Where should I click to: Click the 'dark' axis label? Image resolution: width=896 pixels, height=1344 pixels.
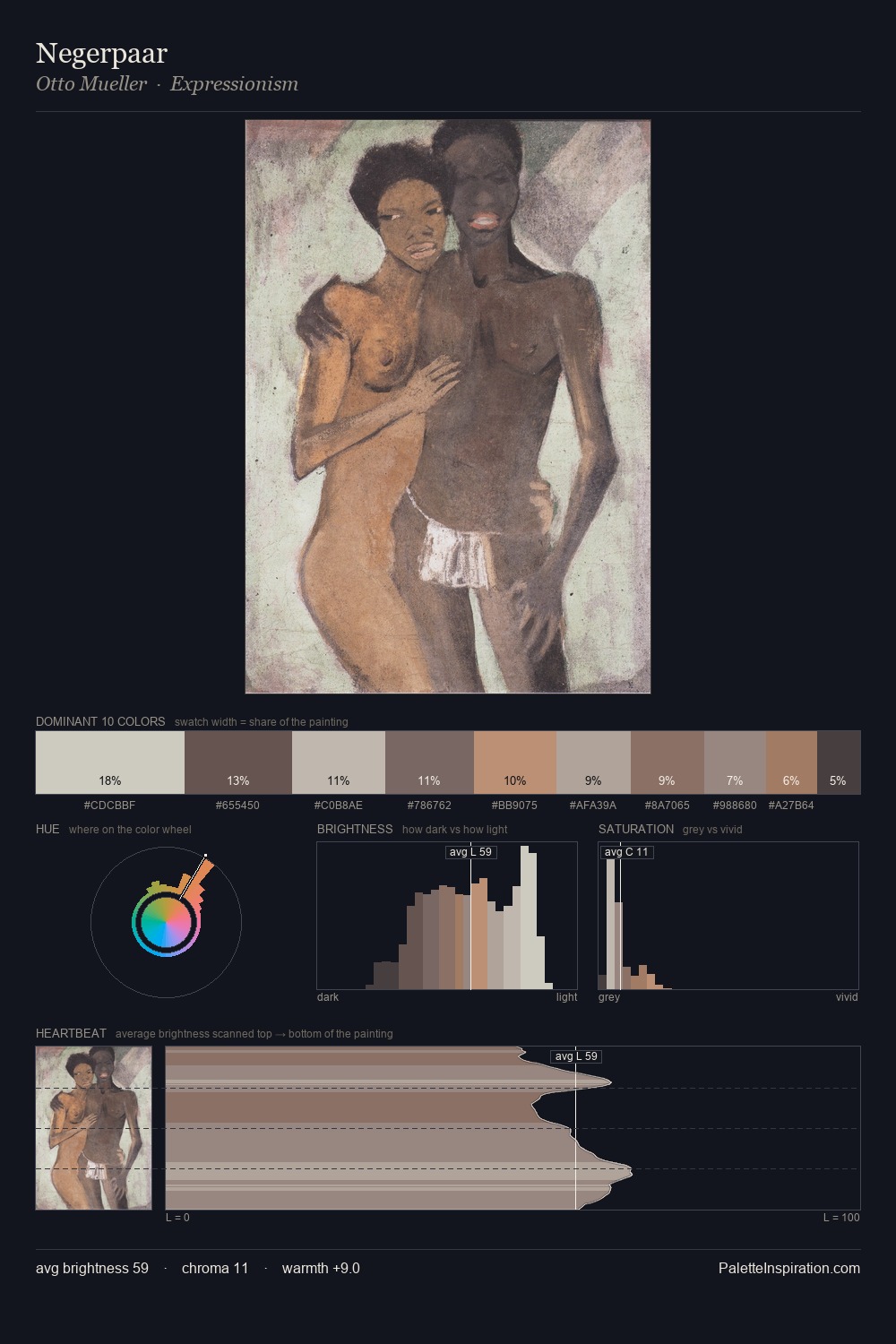tap(328, 997)
